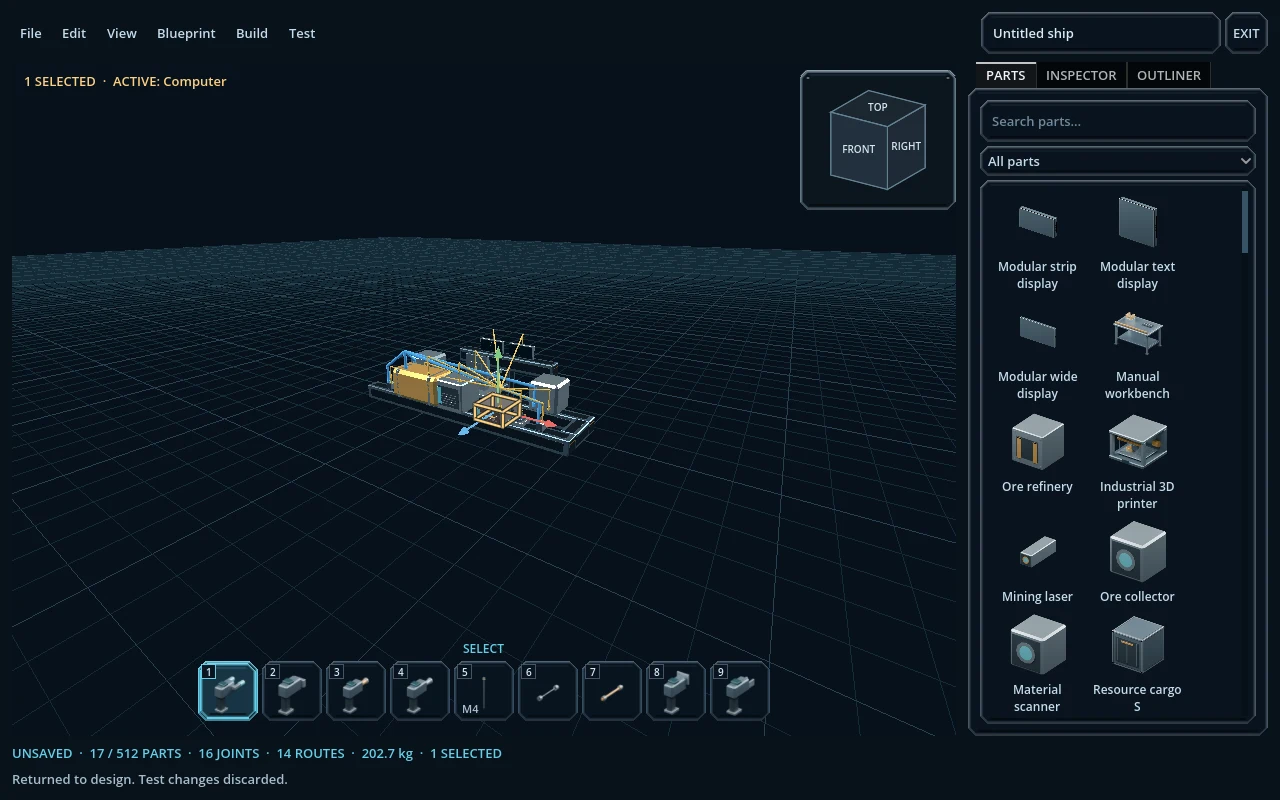
Task: Choose hotbar slot 6 grey cable tool
Action: coord(548,691)
